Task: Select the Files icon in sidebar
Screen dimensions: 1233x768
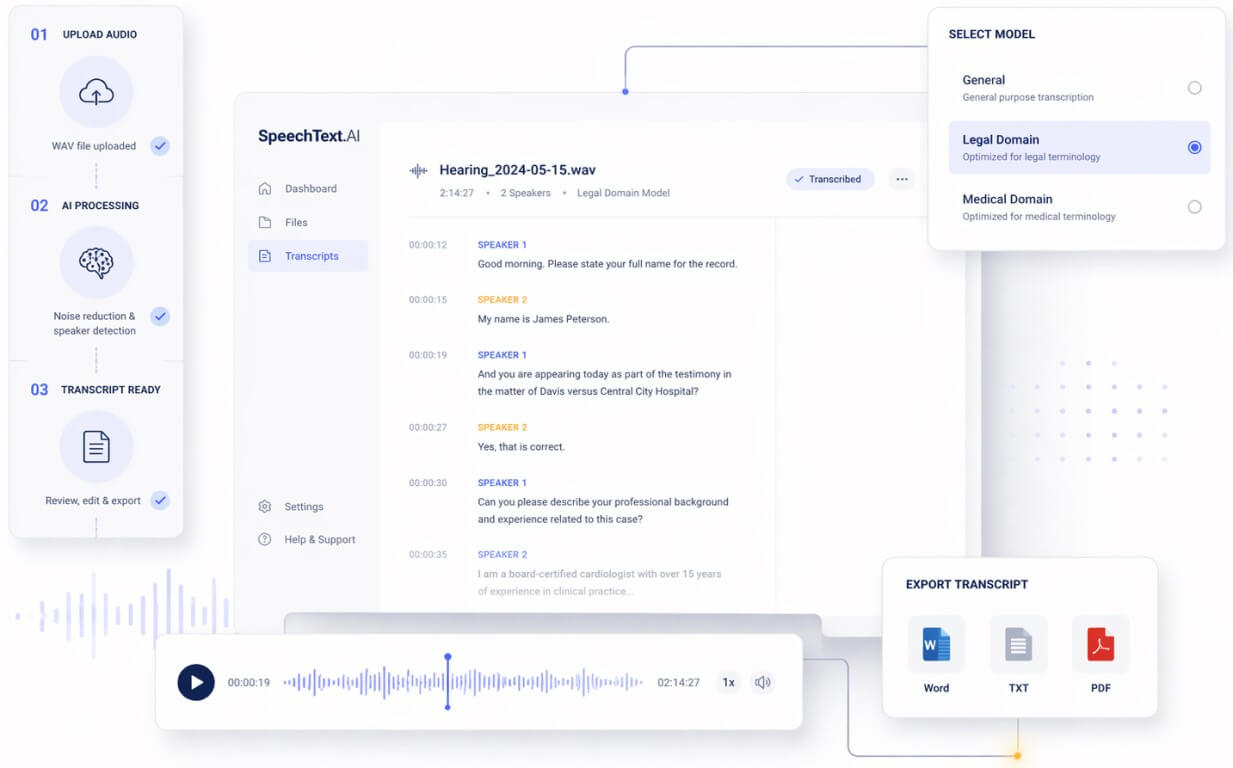Action: point(264,222)
